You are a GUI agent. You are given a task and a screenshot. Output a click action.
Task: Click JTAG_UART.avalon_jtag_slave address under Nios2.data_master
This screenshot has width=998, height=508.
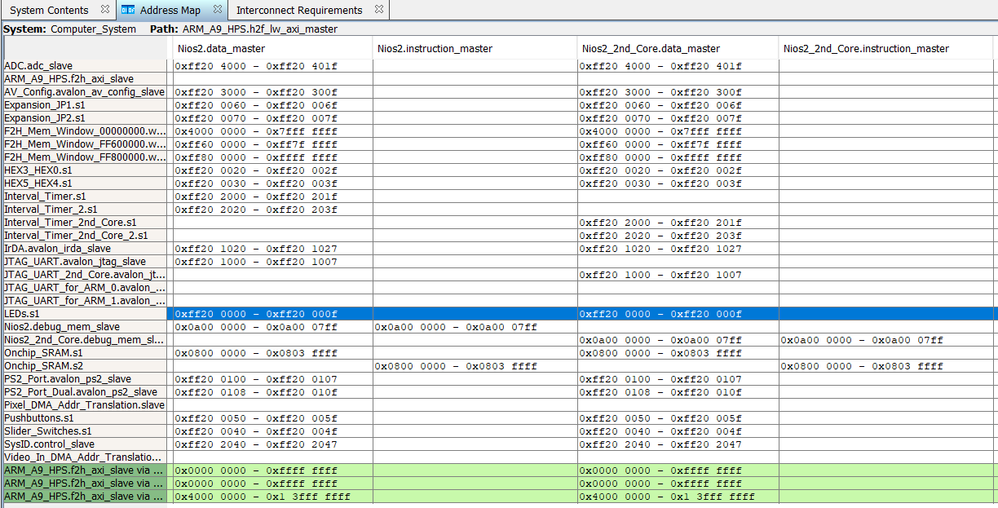click(x=255, y=262)
